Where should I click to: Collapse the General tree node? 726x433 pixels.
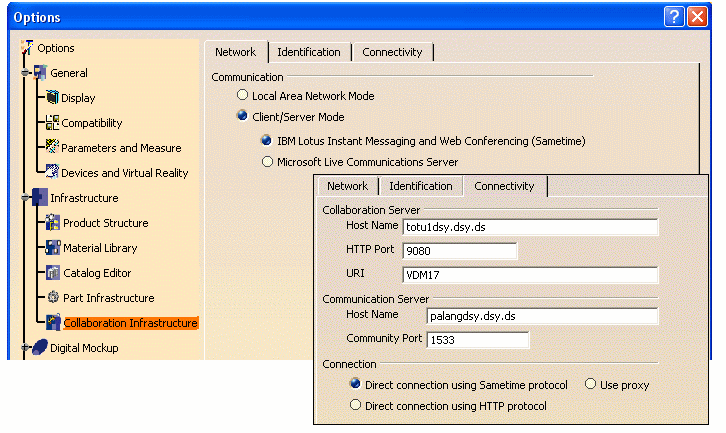[24, 73]
